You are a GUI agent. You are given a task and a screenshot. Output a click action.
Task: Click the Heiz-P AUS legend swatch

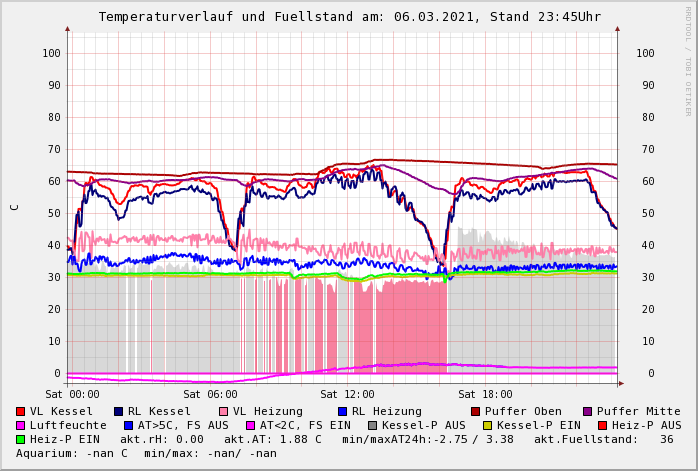point(602,425)
